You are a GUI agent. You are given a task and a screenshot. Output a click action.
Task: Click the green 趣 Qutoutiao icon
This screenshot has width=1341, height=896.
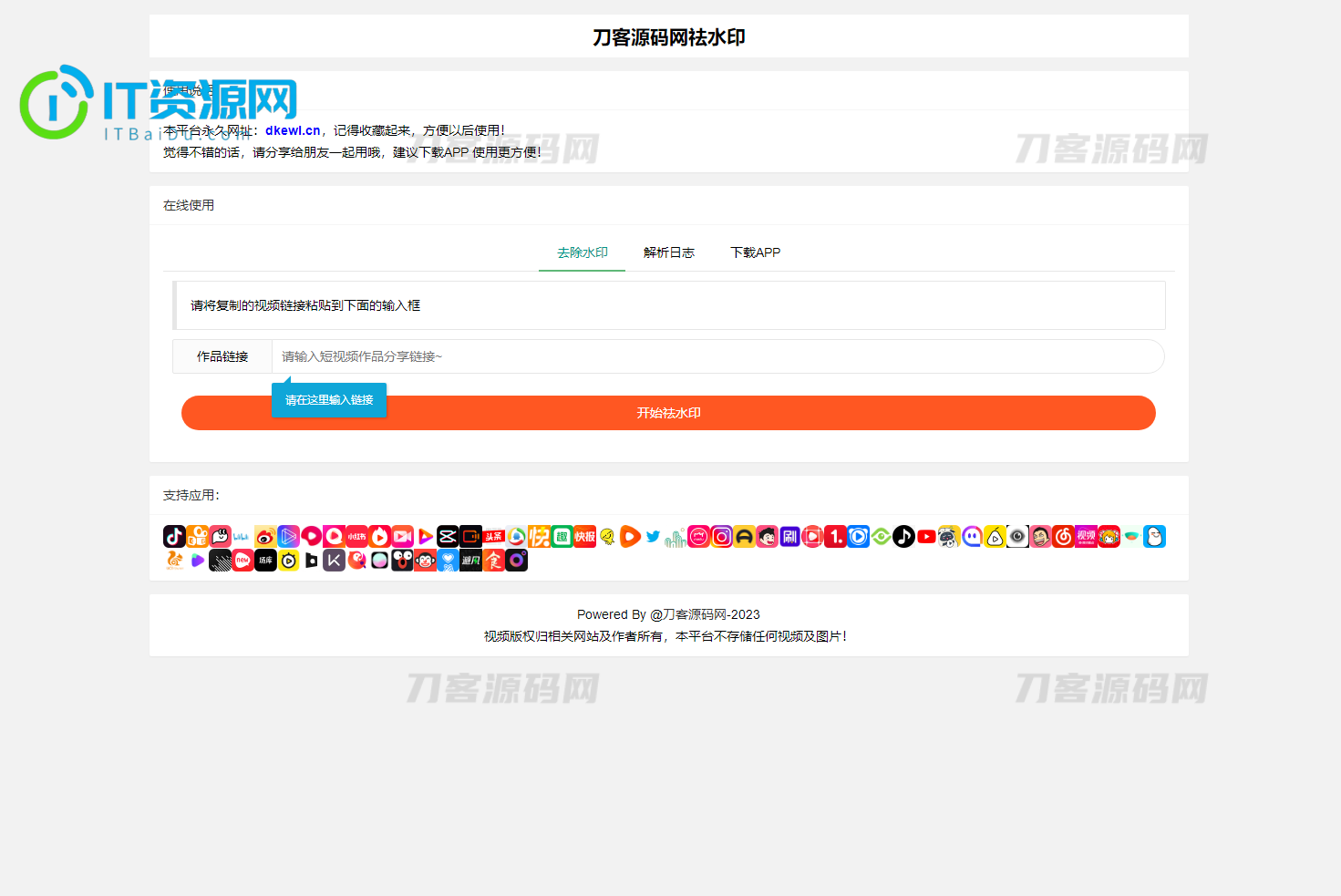[x=562, y=536]
